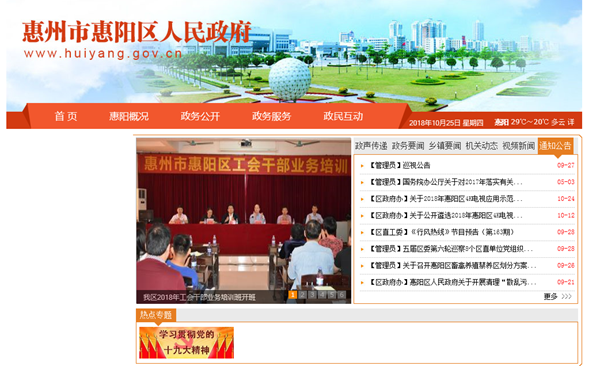Screen dimensions: 600x366
Task: Open the 政务公开 navigation item
Action: 200,116
